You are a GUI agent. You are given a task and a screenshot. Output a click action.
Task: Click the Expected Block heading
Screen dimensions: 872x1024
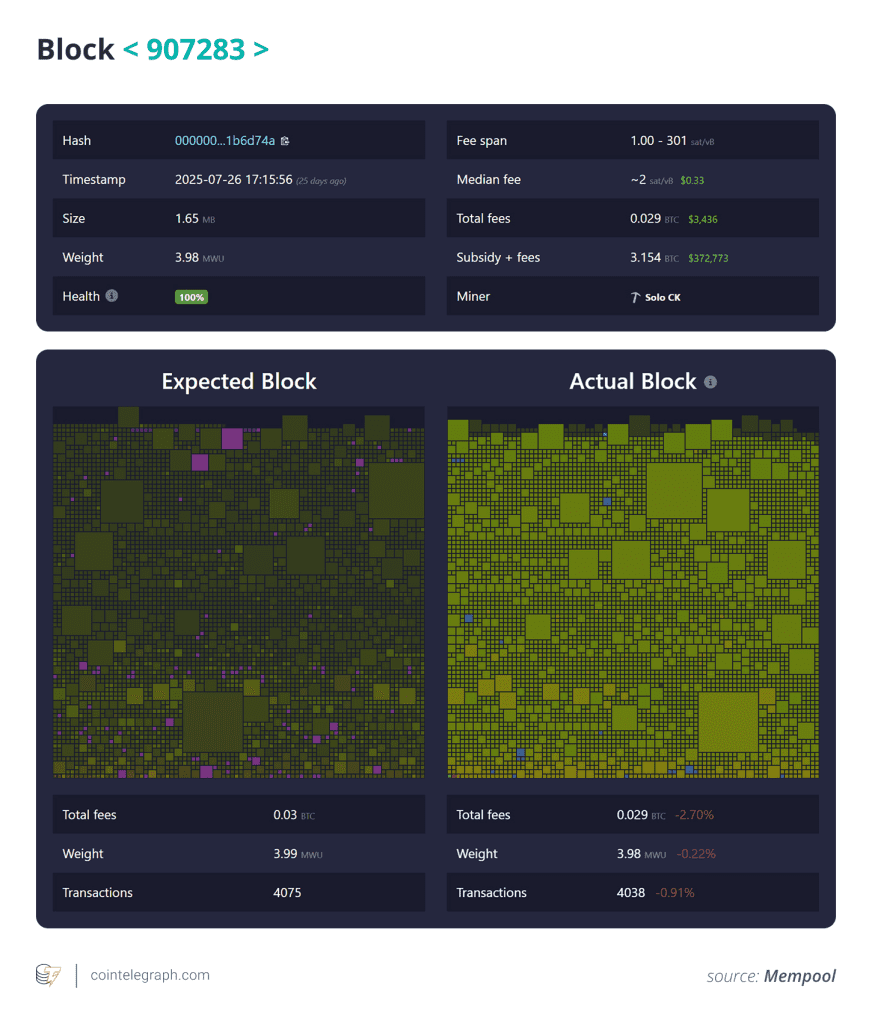[x=239, y=381]
